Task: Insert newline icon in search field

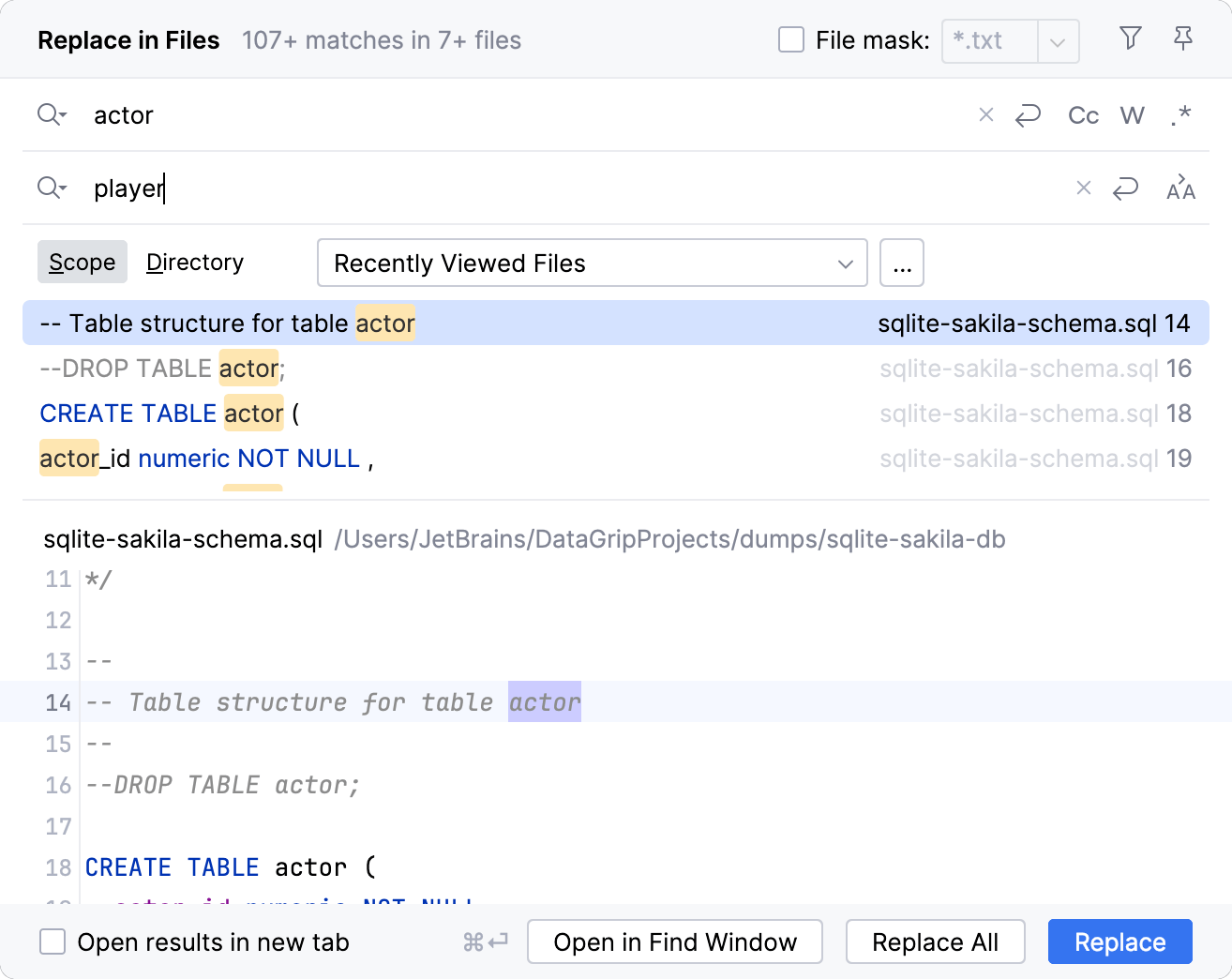Action: 1029,114
